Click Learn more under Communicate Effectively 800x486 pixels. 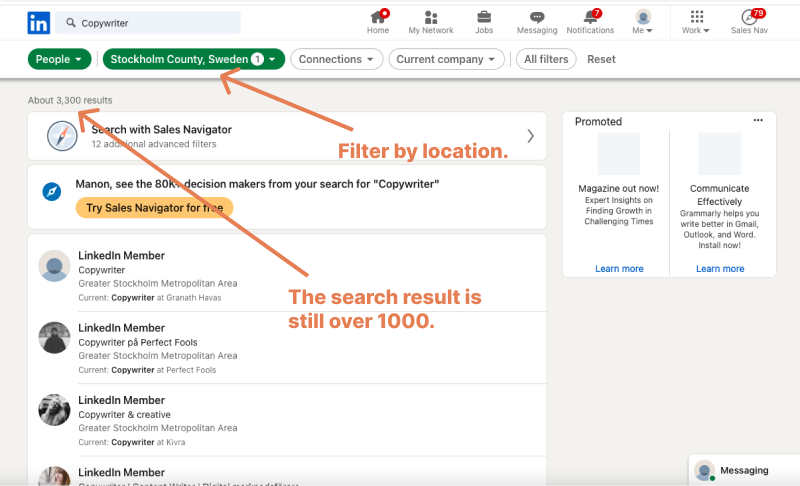pos(720,269)
